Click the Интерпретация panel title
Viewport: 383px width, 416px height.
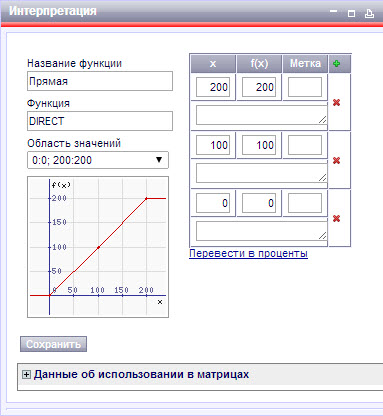(x=53, y=11)
